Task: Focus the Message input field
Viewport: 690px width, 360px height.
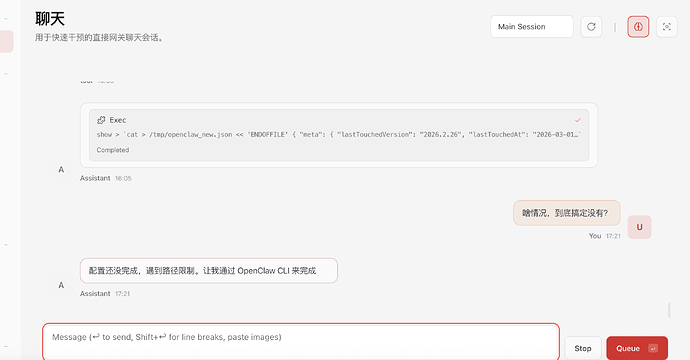Action: point(301,342)
